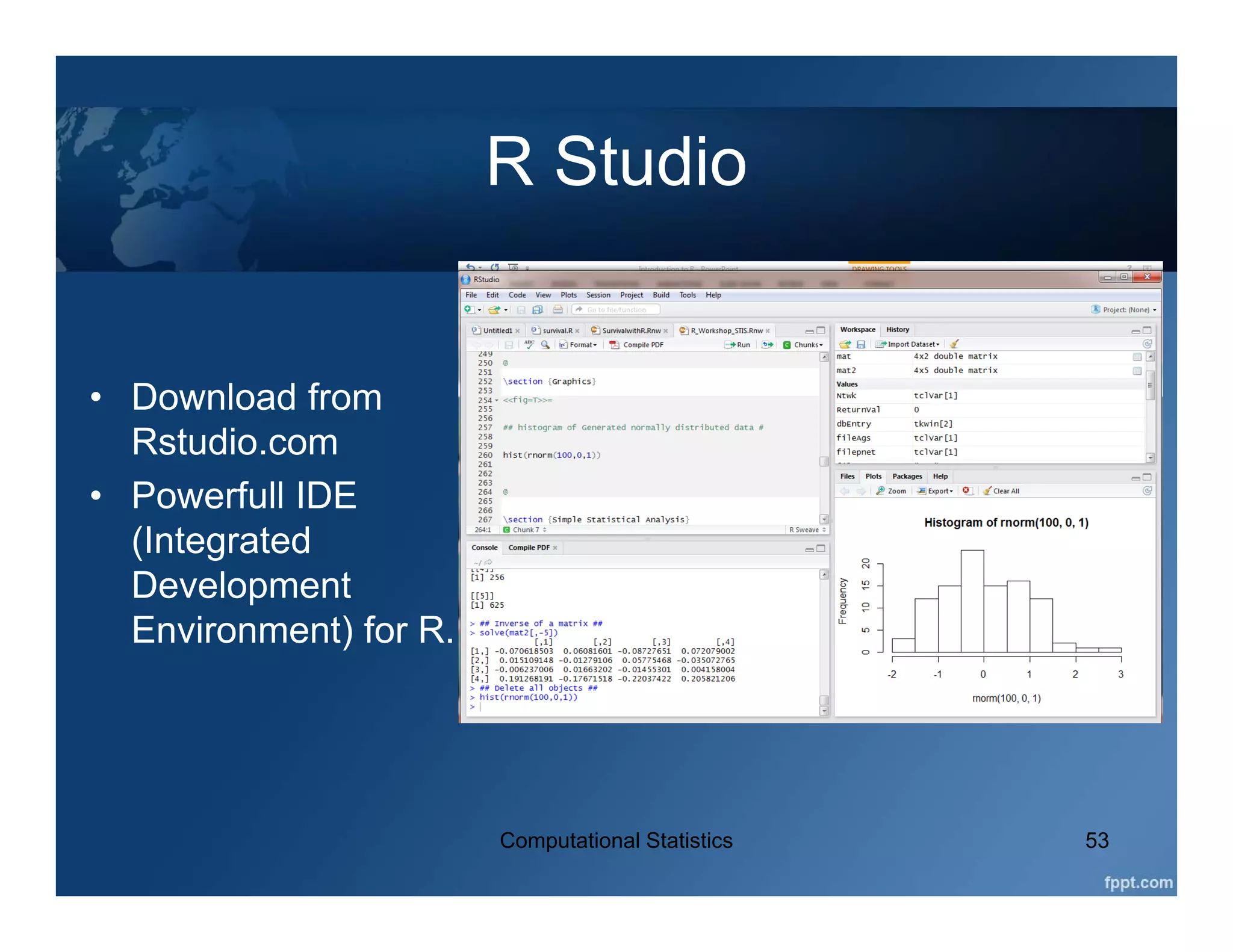Run the current line with Run button
This screenshot has height=952, width=1233.
(x=738, y=345)
